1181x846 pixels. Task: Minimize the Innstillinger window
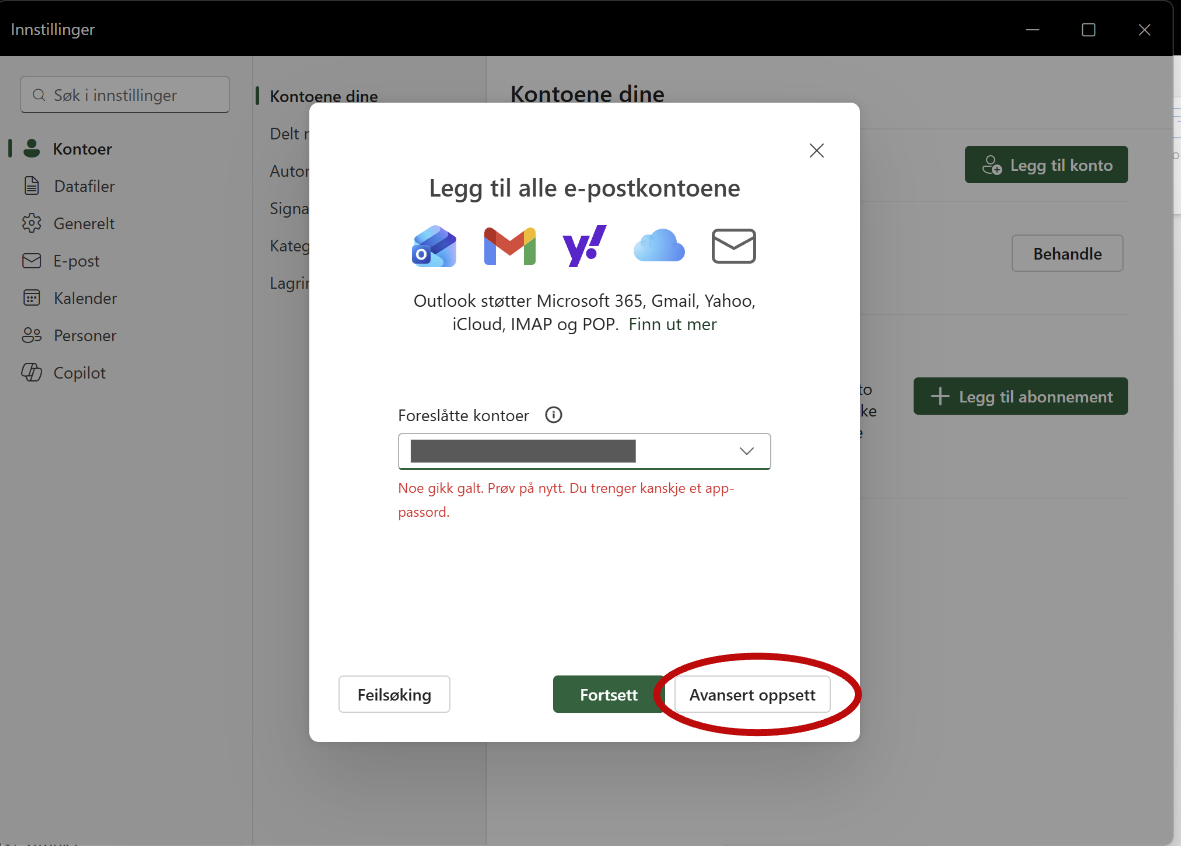[1033, 29]
